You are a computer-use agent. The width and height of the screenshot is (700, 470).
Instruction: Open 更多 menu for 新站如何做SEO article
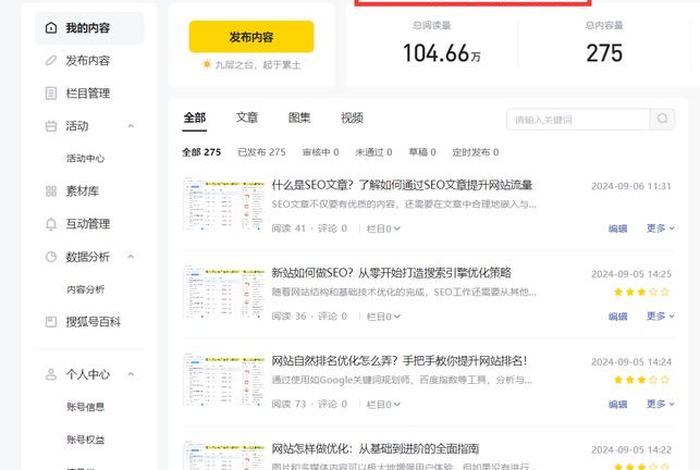pos(660,316)
